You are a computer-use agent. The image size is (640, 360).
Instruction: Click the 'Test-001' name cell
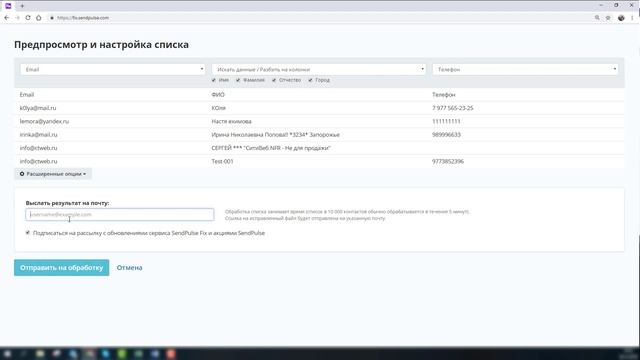[x=222, y=161]
